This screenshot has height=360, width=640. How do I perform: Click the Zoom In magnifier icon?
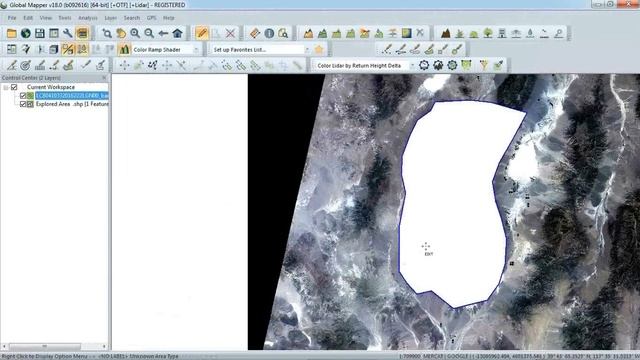(135, 33)
